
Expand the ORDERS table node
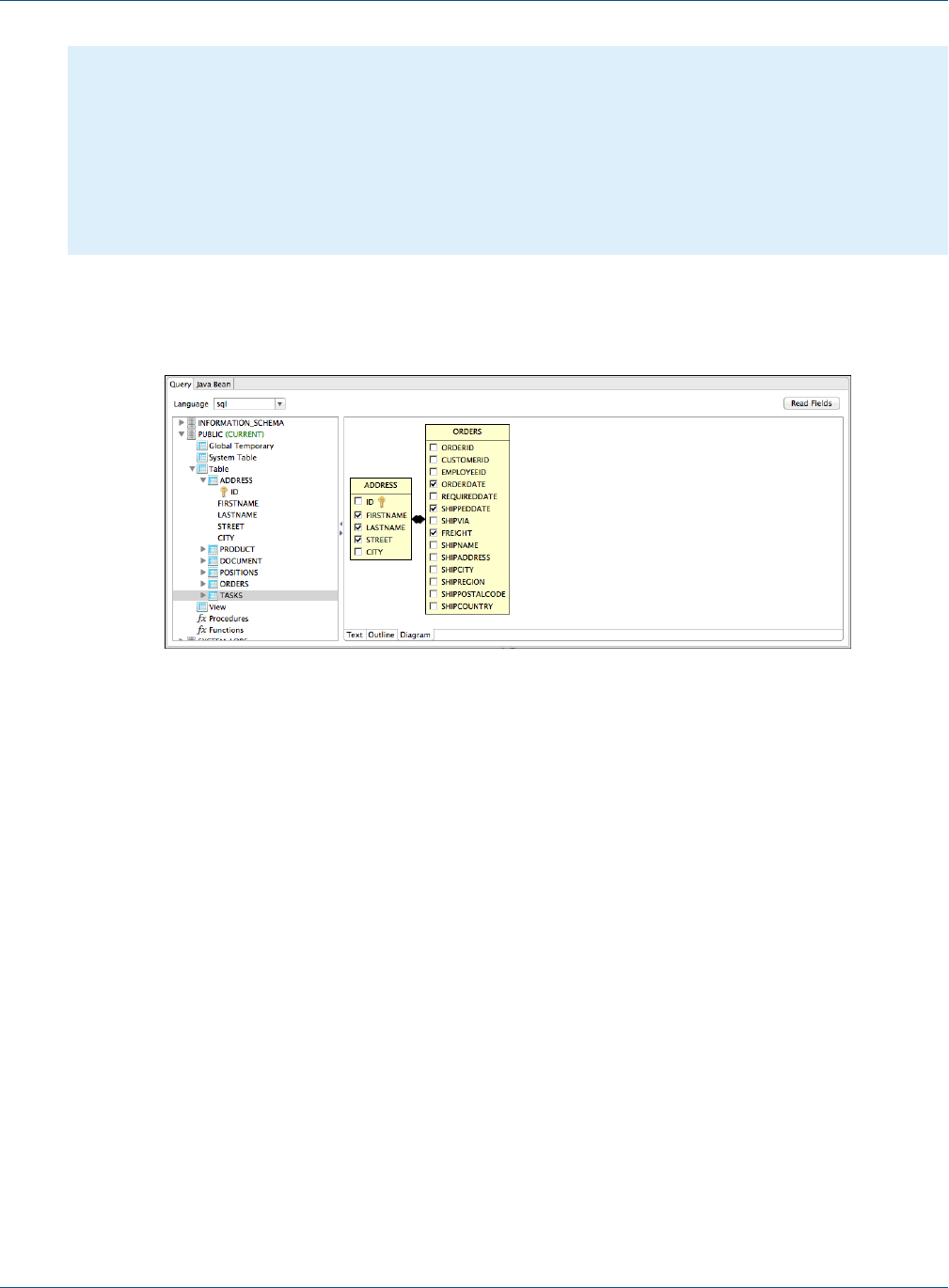(x=203, y=584)
